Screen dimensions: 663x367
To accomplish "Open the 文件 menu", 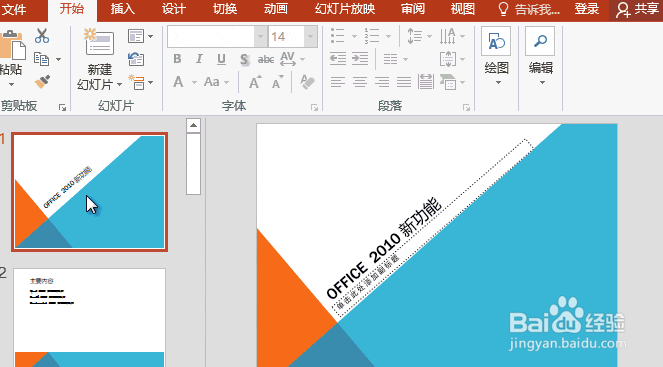I will 14,9.
